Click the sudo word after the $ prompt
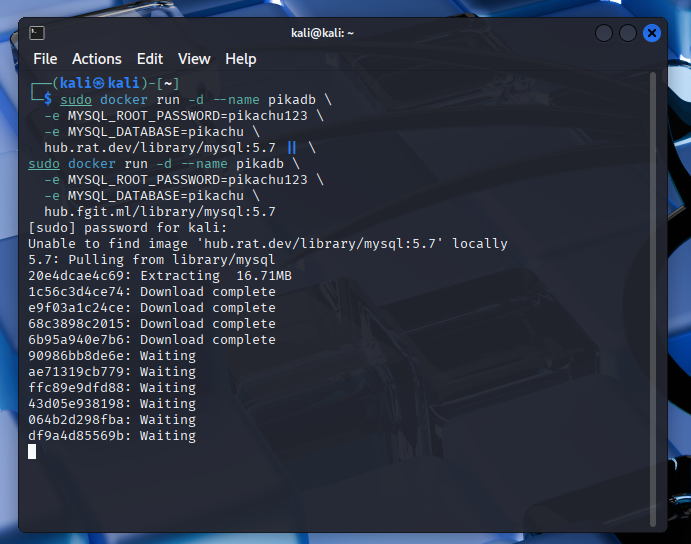Image resolution: width=691 pixels, height=544 pixels. click(75, 100)
